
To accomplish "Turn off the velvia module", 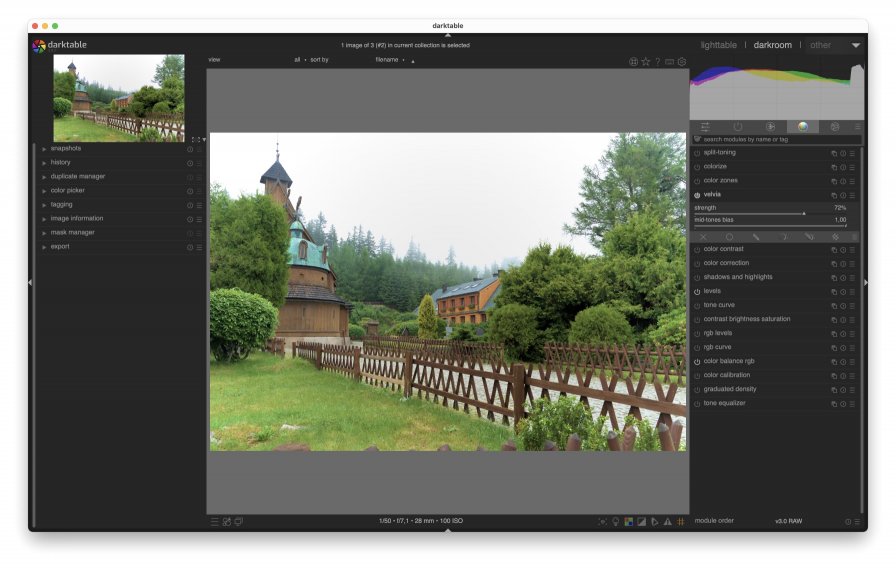I will [697, 195].
